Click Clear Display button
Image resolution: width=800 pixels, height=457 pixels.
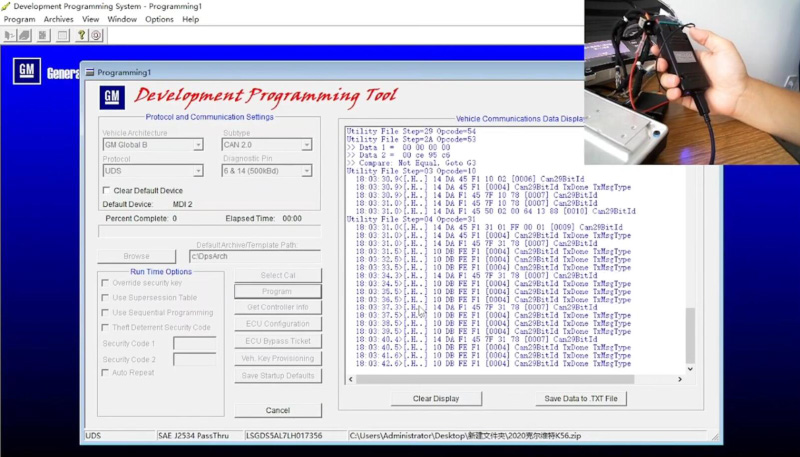(436, 398)
